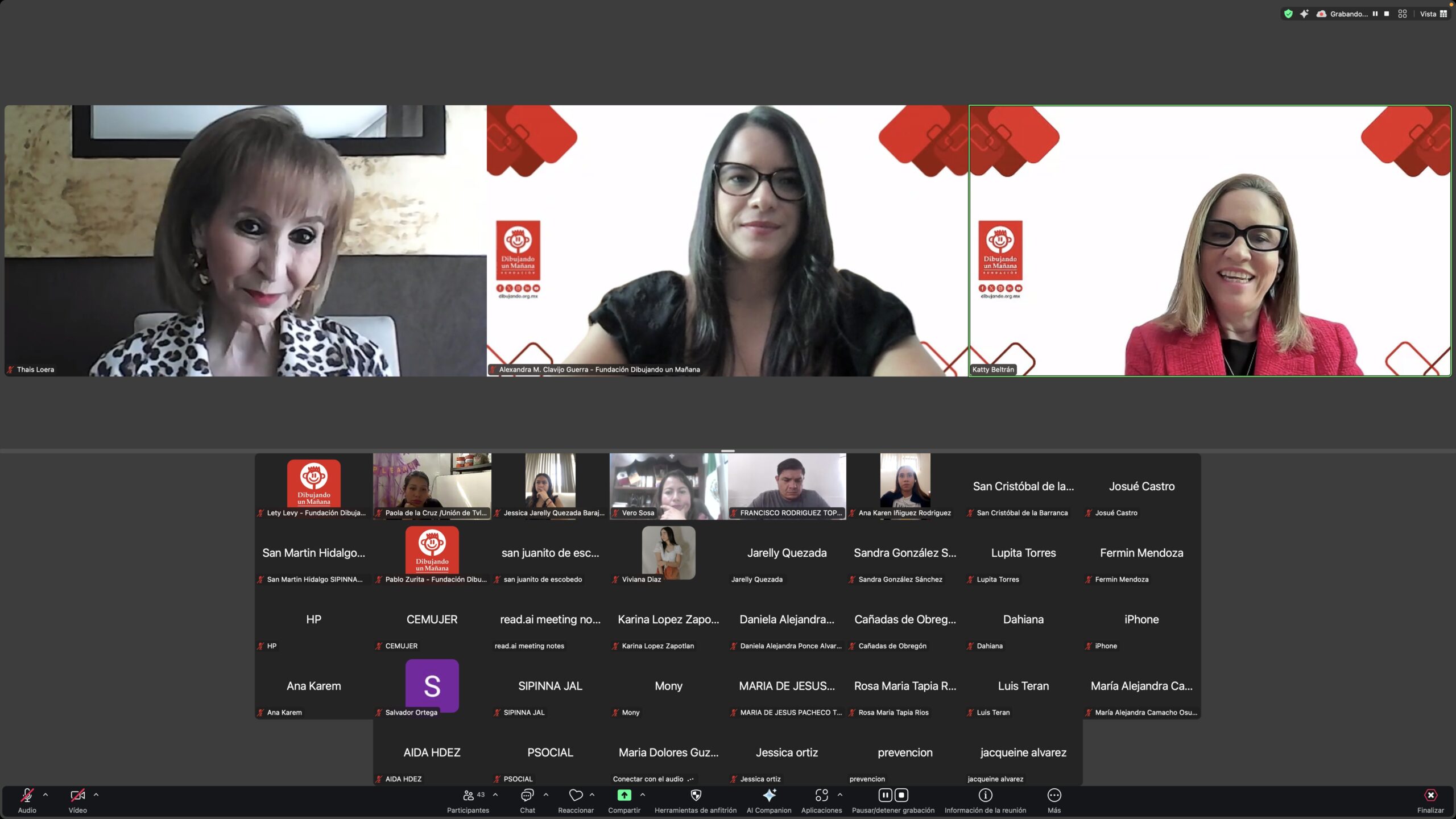Image resolution: width=1456 pixels, height=819 pixels.
Task: Open the Participantes panel
Action: click(468, 795)
